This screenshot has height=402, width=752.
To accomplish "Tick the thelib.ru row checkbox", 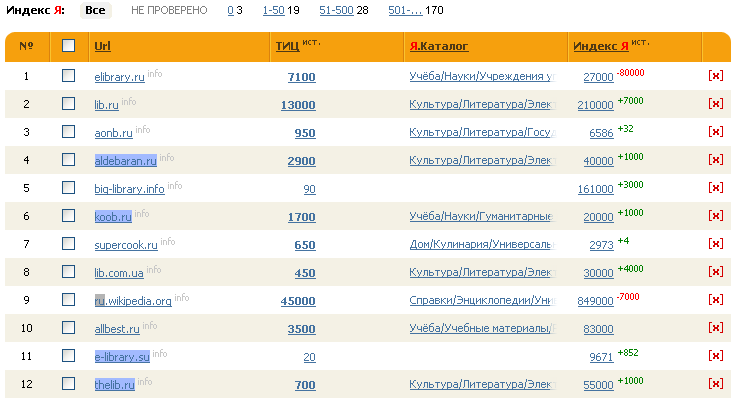I will click(69, 383).
